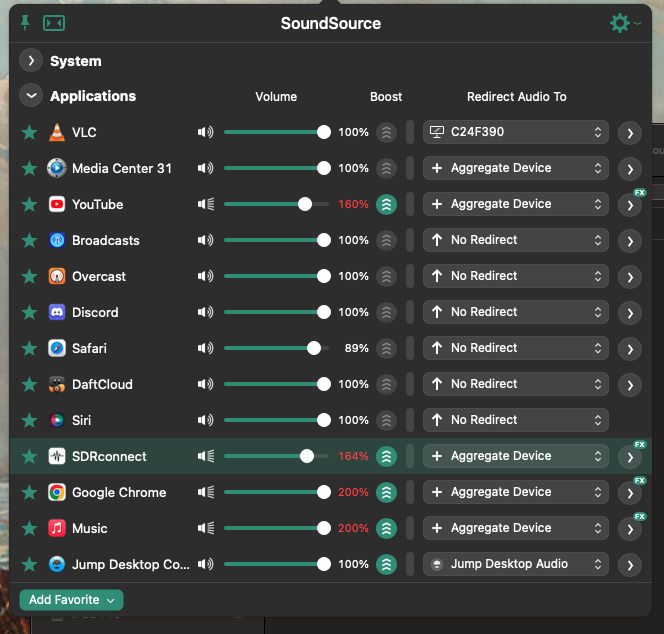Image resolution: width=664 pixels, height=634 pixels.
Task: Open Media Center 31 redirect dropdown
Action: click(x=516, y=168)
